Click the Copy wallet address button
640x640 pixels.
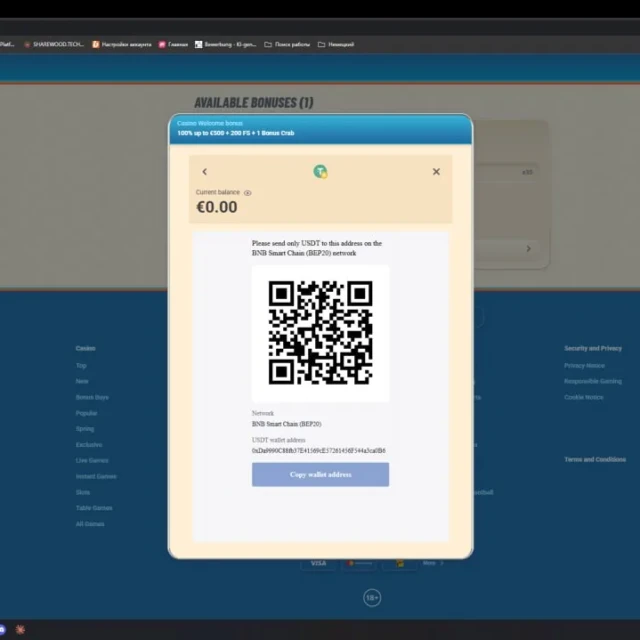point(320,474)
